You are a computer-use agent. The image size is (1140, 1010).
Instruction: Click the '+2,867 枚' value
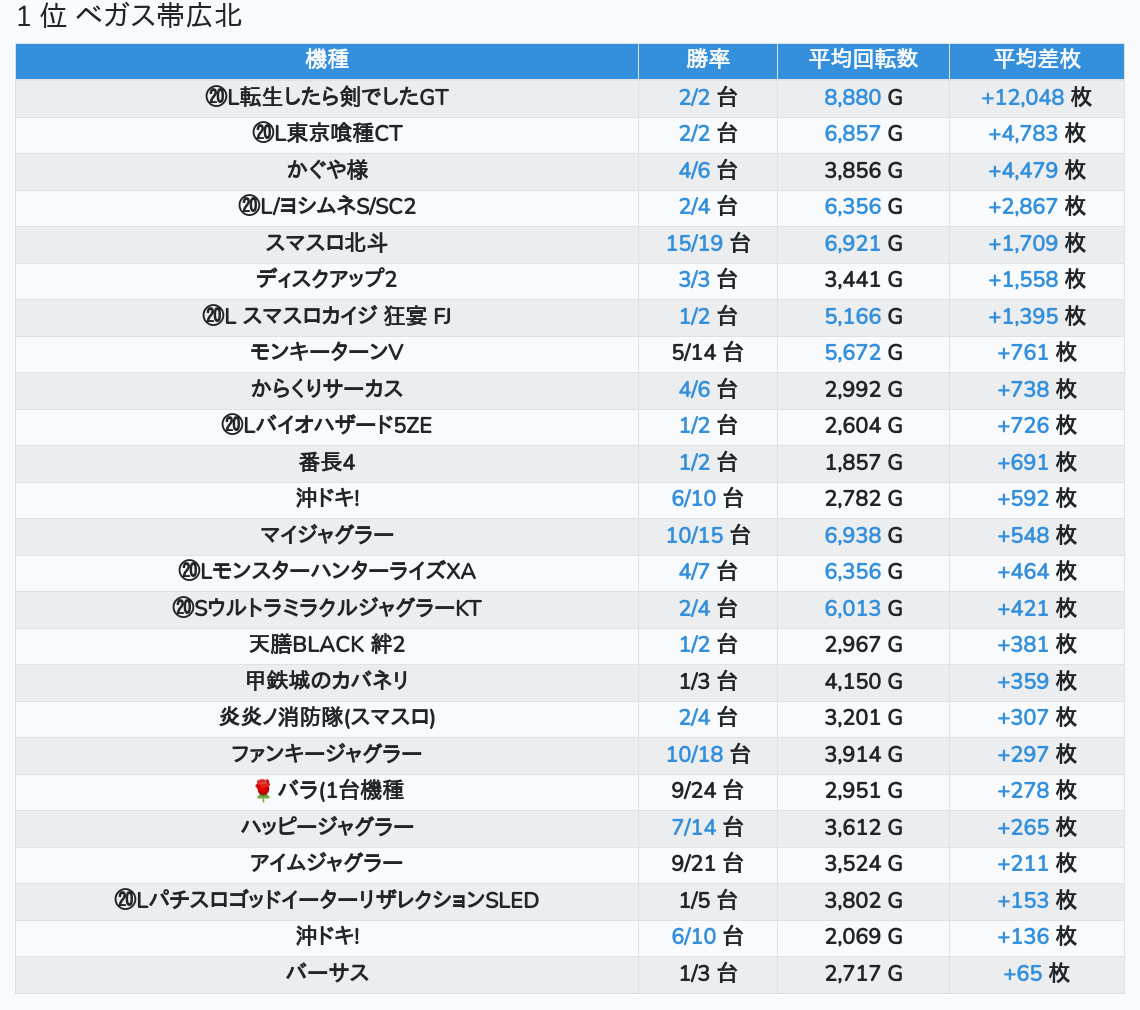pos(1037,207)
